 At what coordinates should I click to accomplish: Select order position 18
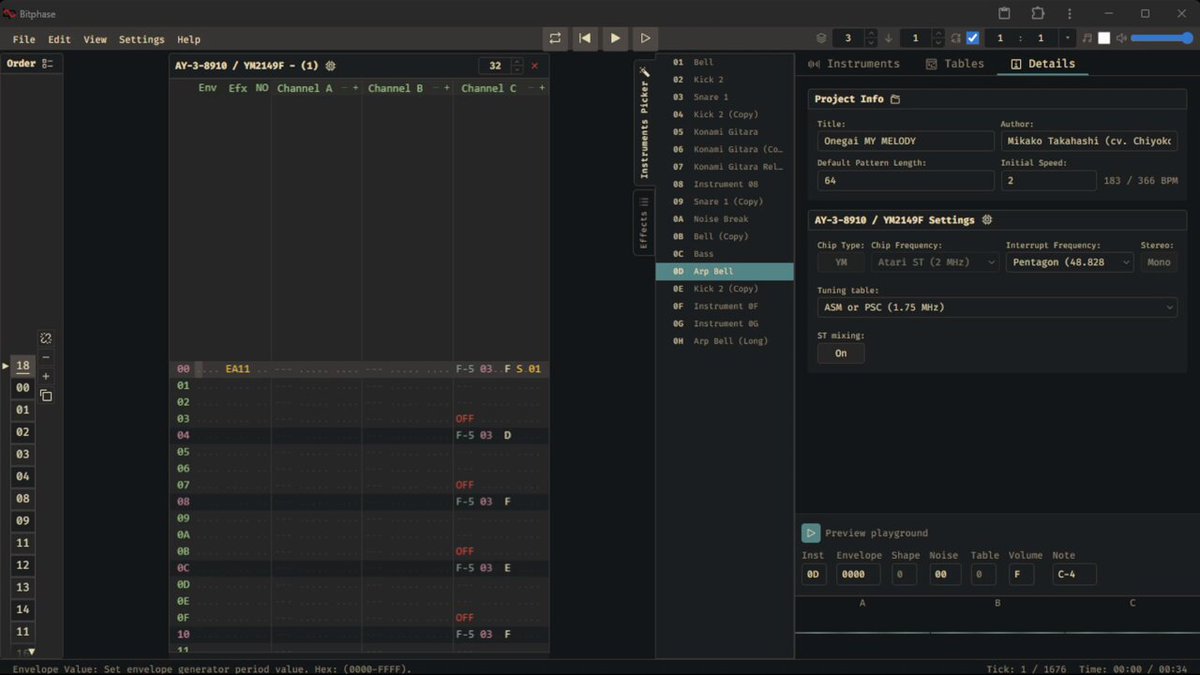tap(22, 366)
